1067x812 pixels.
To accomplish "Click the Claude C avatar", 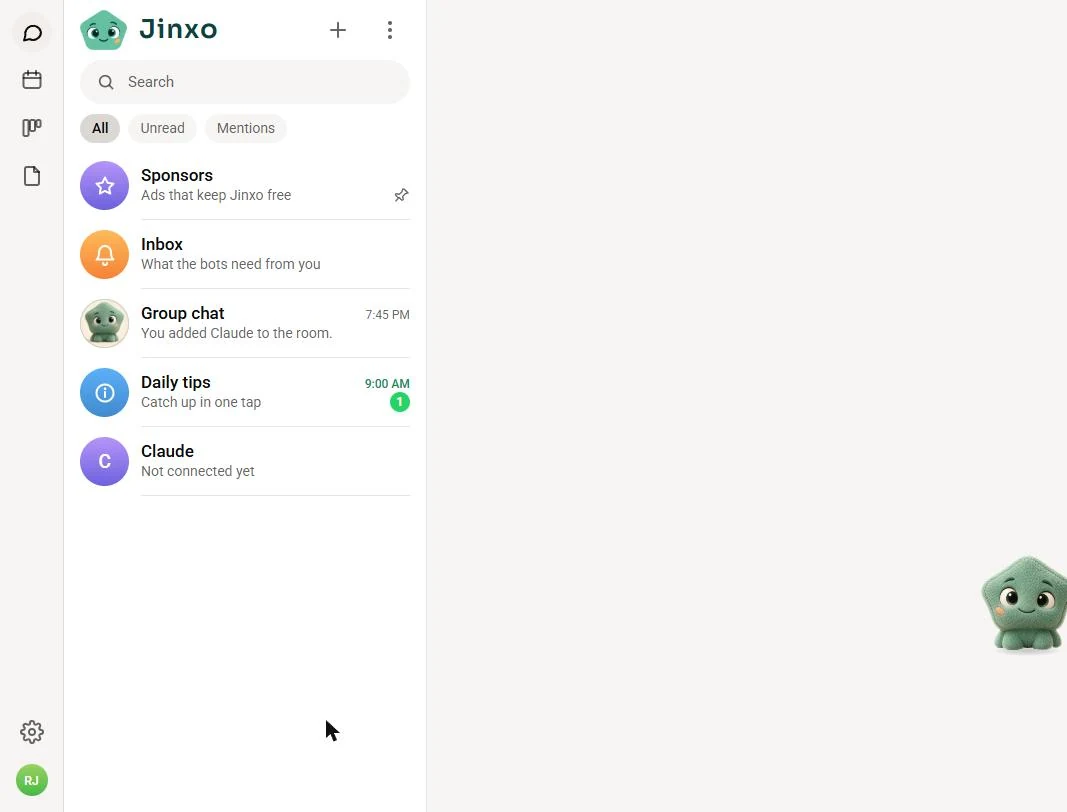I will click(x=104, y=461).
